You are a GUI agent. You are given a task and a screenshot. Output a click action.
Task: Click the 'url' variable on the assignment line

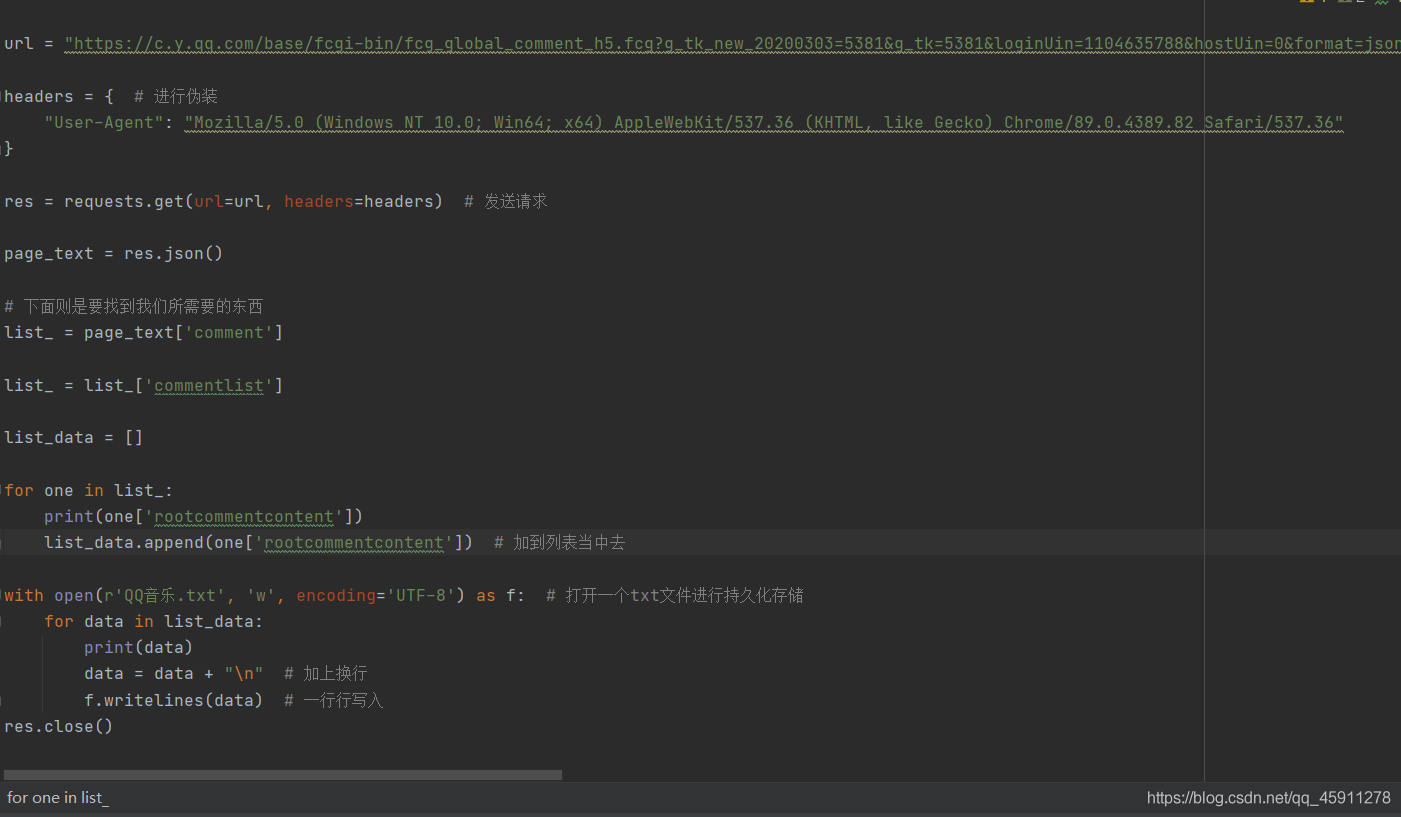click(x=19, y=44)
